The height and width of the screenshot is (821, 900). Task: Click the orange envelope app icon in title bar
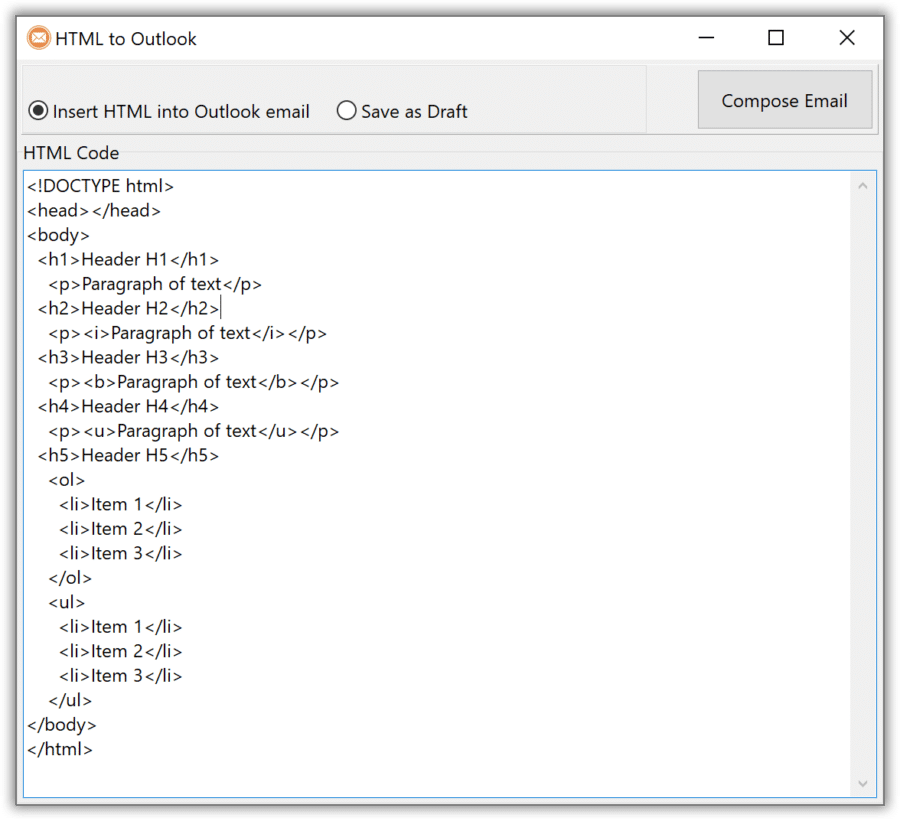[38, 37]
